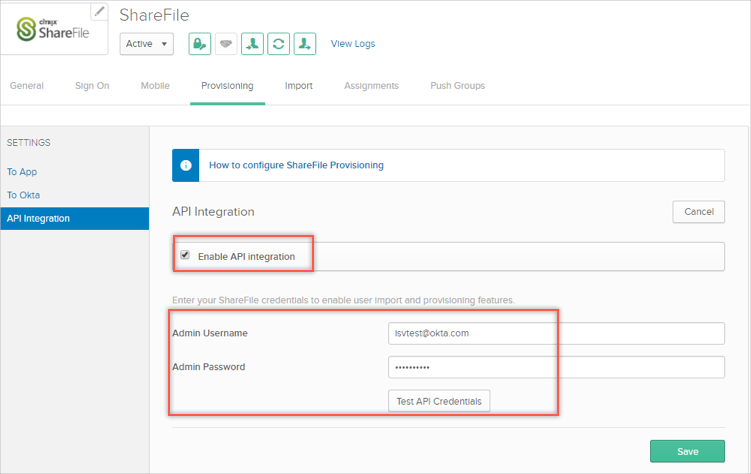Click the Citrix ShareFile logo
The width and height of the screenshot is (751, 474).
coord(54,29)
